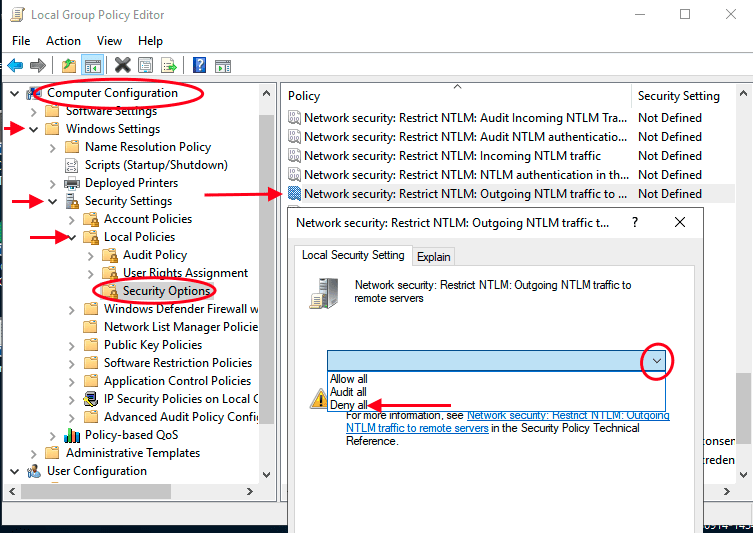Viewport: 753px width, 533px height.
Task: Click the Security Setting column header
Action: [678, 96]
